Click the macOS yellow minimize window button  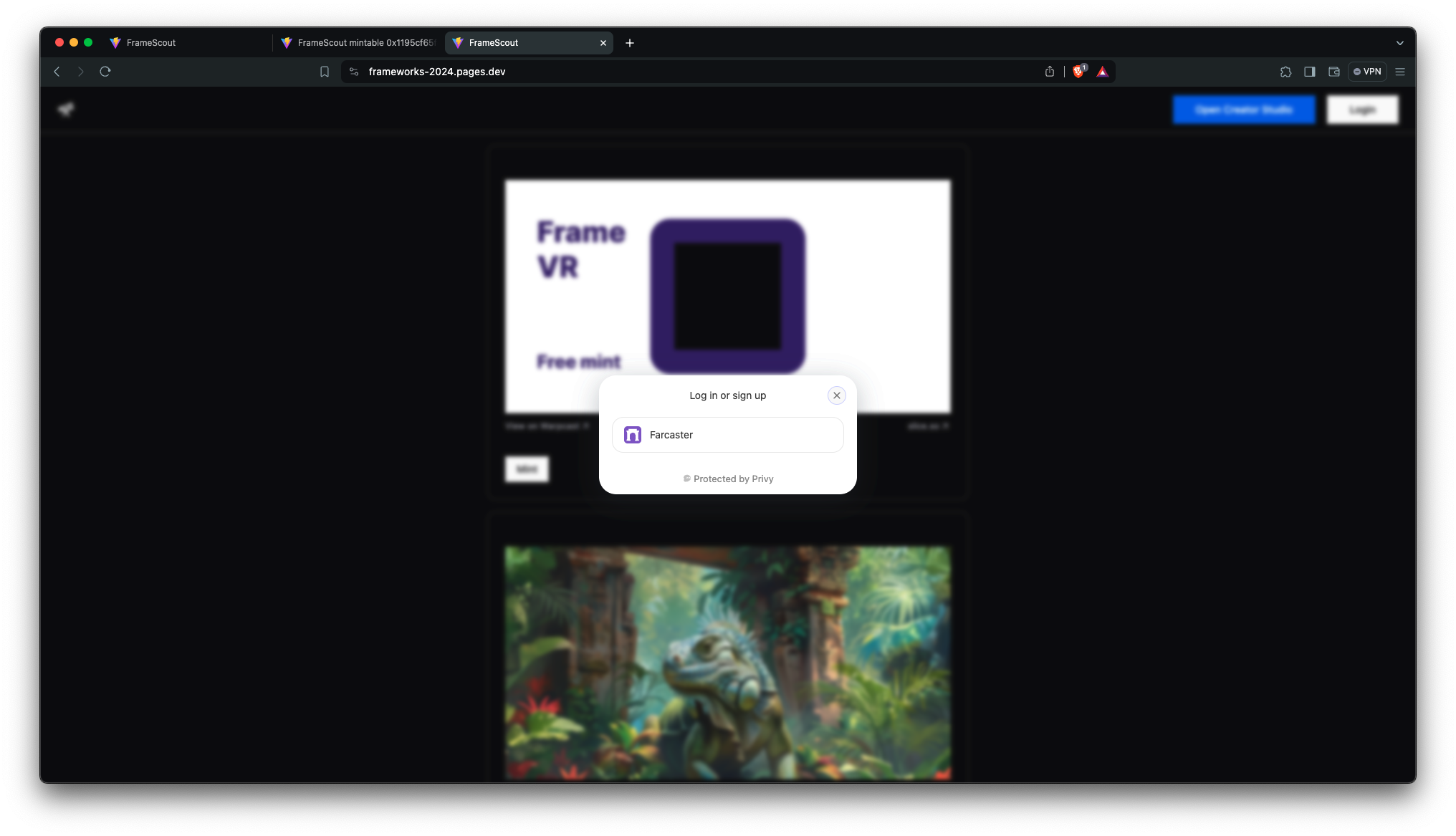[x=74, y=42]
